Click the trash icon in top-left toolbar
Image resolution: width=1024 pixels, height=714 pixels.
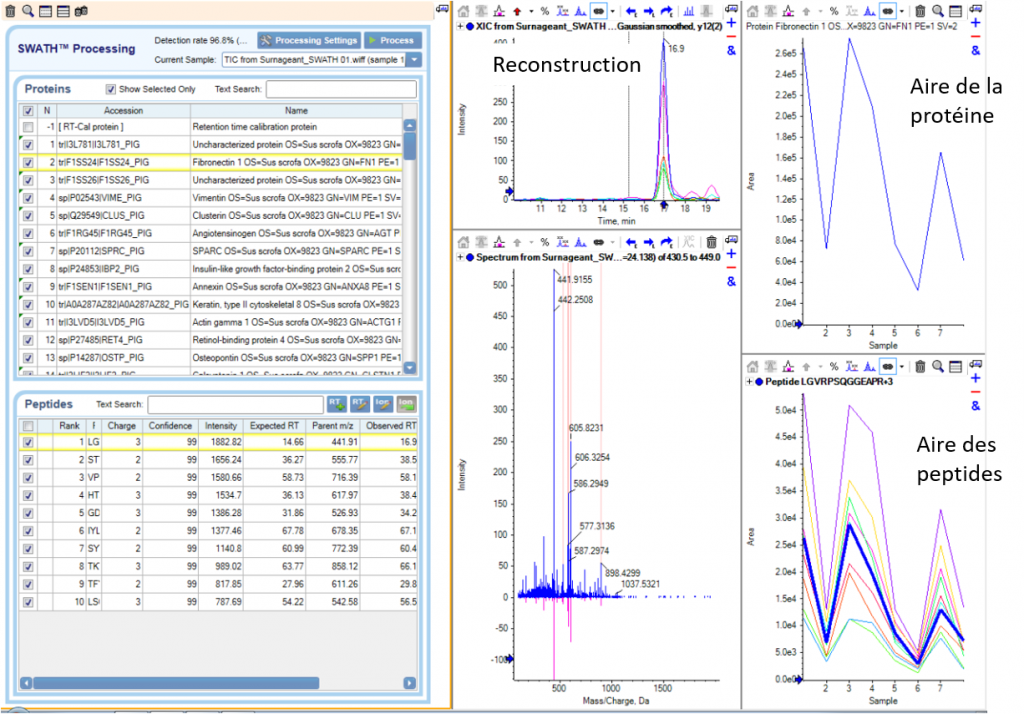coord(10,10)
